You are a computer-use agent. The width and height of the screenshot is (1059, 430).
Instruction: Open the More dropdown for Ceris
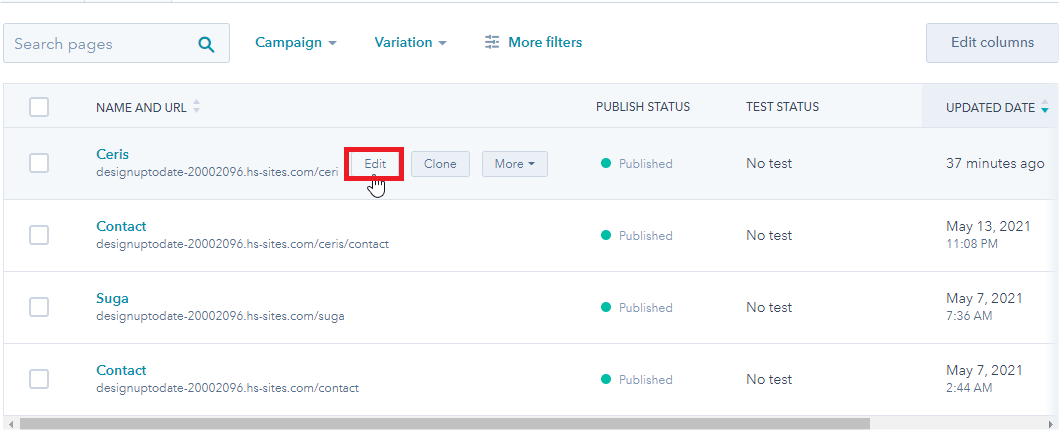pyautogui.click(x=514, y=164)
